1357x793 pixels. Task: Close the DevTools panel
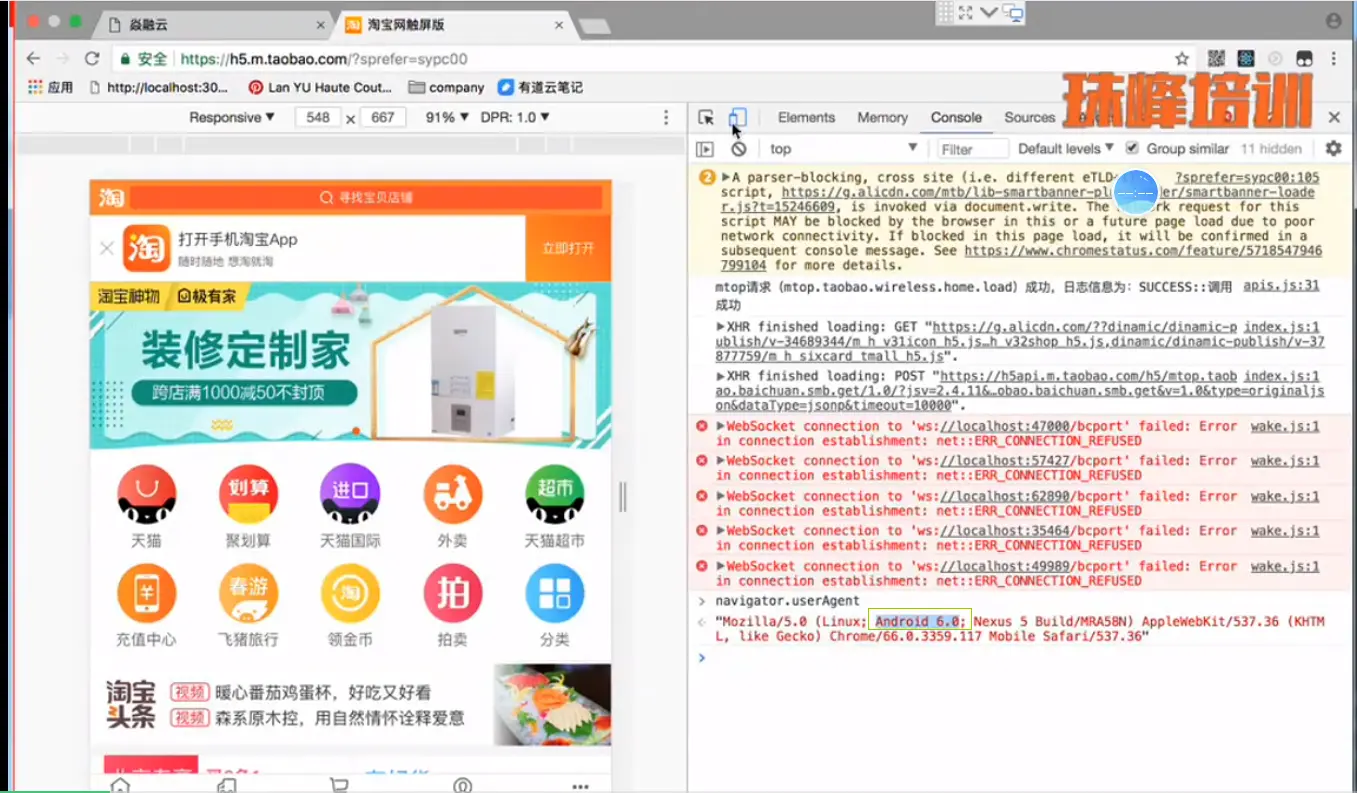click(x=1334, y=118)
